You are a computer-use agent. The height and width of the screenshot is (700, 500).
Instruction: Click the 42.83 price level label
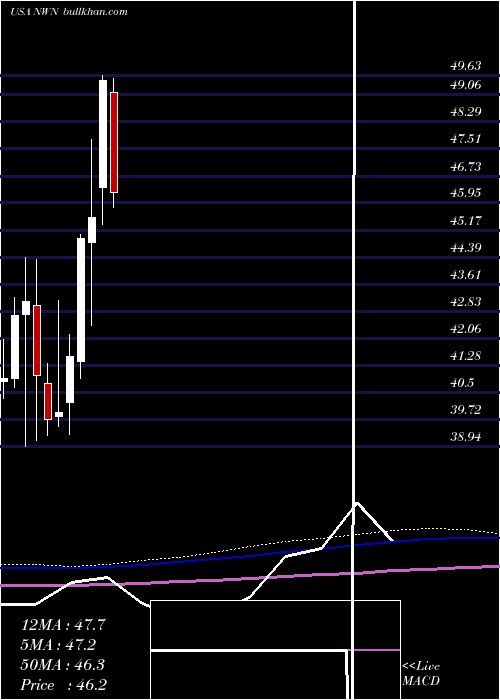(466, 302)
